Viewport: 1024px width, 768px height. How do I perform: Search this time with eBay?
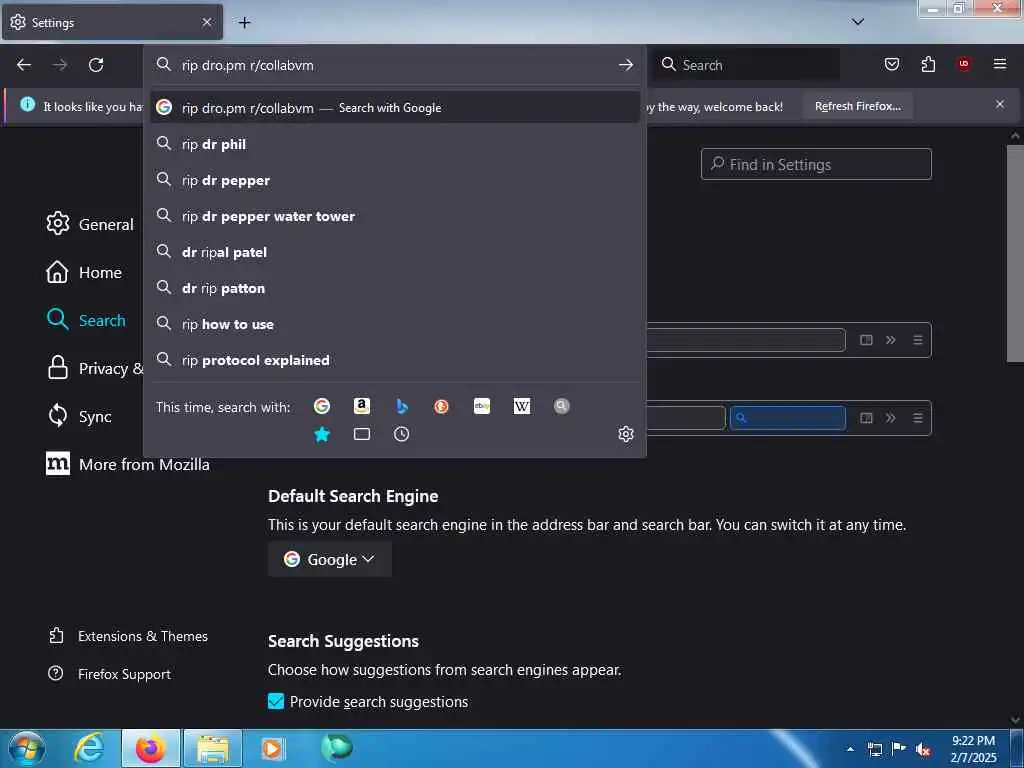482,406
